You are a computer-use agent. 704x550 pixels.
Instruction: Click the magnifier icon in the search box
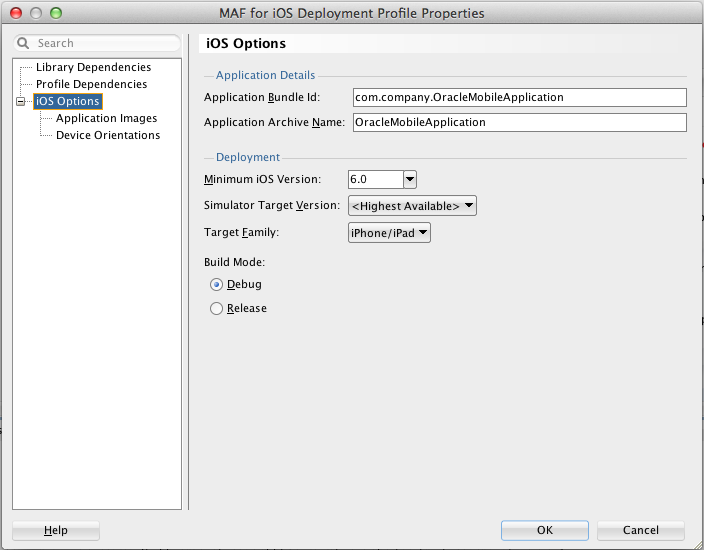tap(22, 43)
